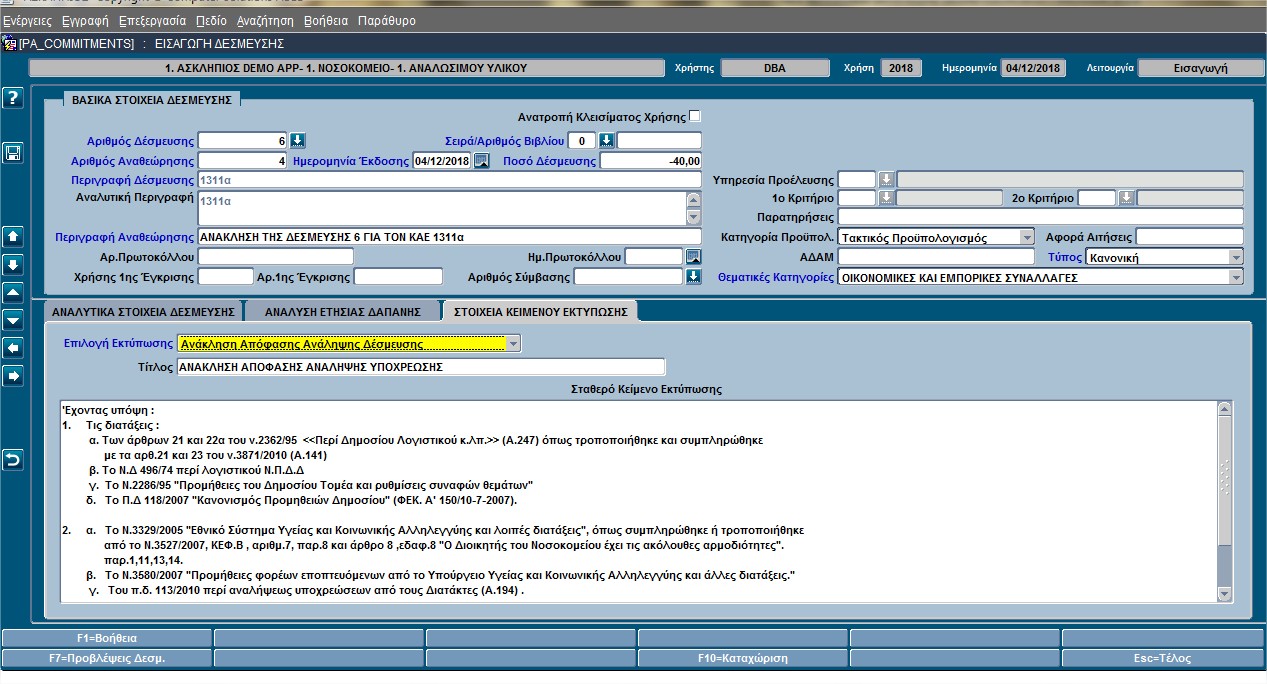Image resolution: width=1267 pixels, height=684 pixels.
Task: Open the Εγγραφή menu
Action: tap(85, 20)
